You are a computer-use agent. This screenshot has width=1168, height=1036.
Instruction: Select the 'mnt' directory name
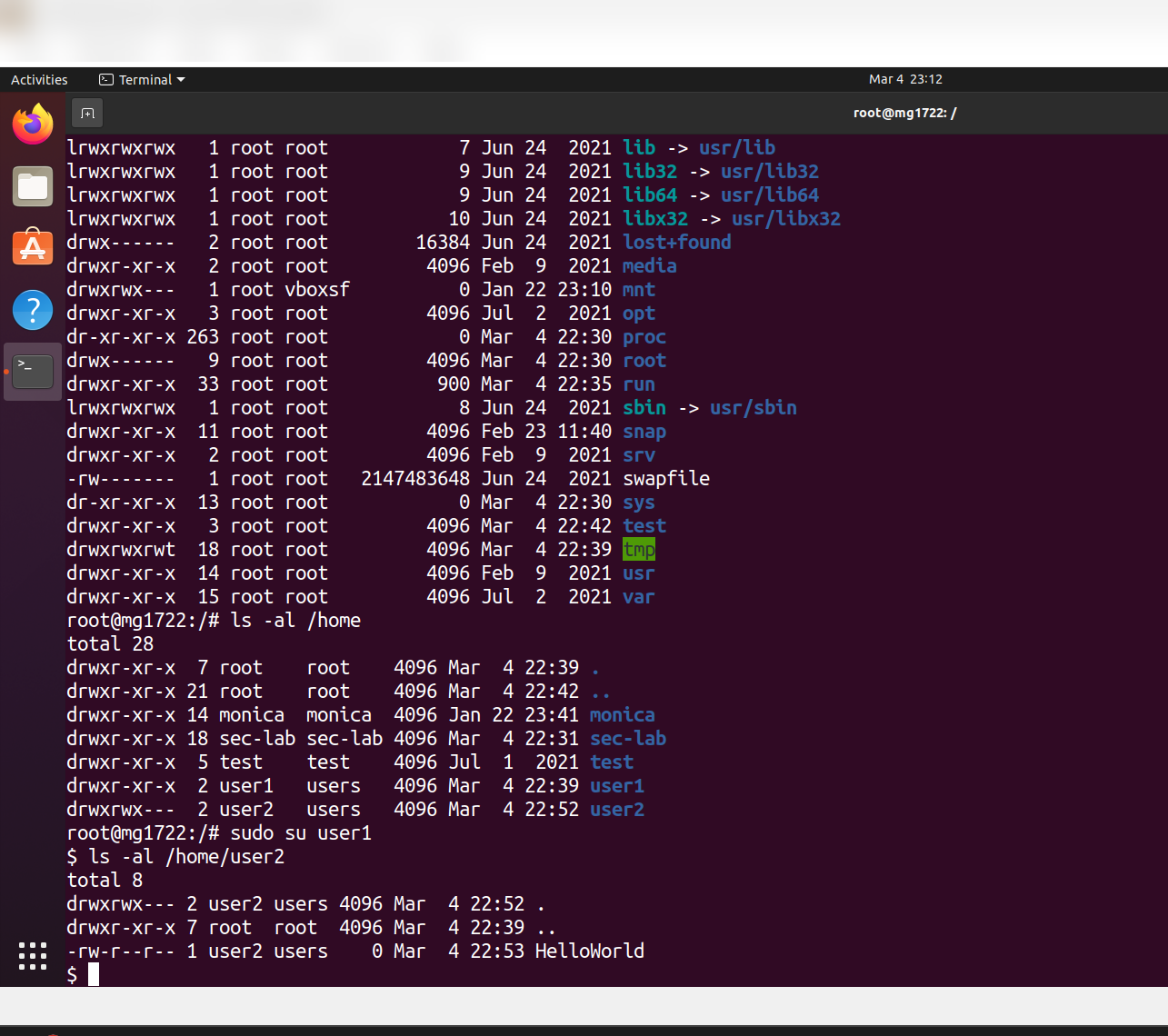639,290
